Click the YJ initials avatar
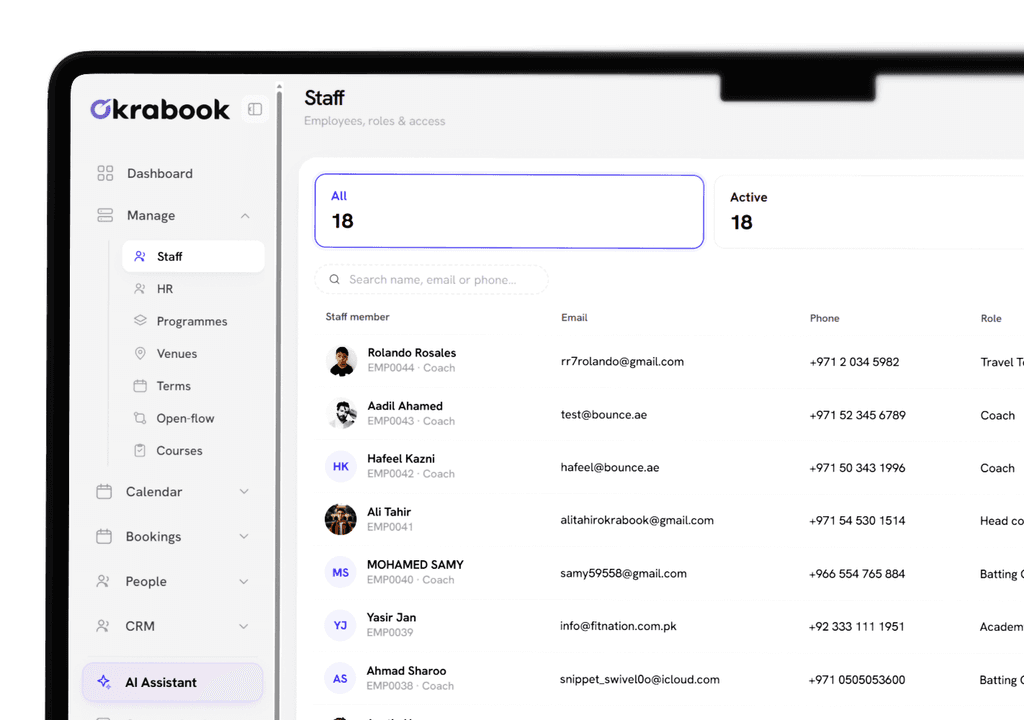 [340, 625]
